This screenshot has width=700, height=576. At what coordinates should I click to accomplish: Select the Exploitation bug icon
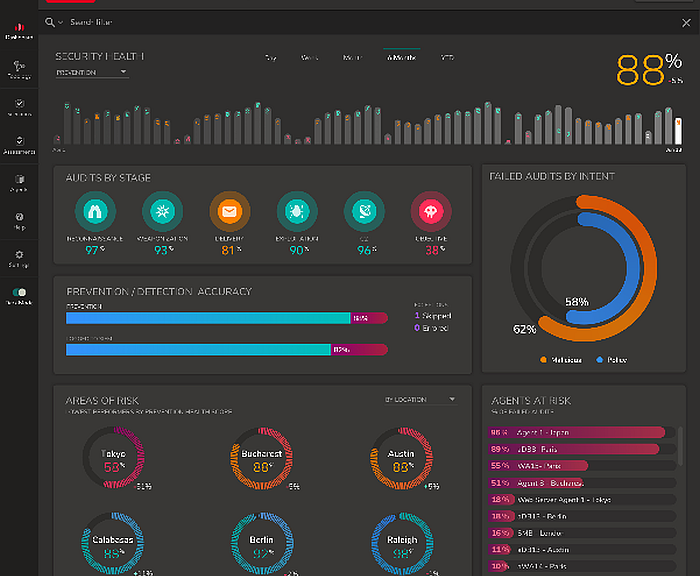pyautogui.click(x=297, y=211)
